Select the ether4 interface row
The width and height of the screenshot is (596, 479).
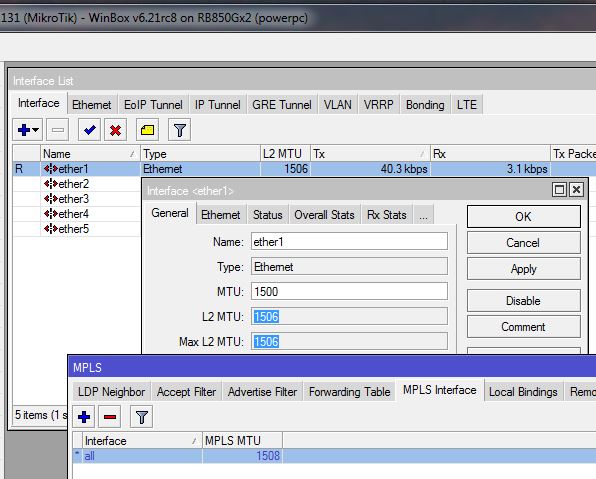tap(77, 214)
